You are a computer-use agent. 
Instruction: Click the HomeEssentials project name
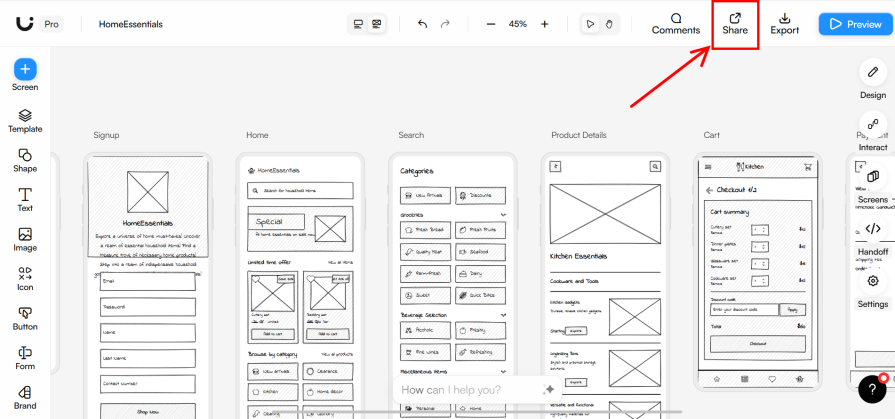(x=131, y=24)
